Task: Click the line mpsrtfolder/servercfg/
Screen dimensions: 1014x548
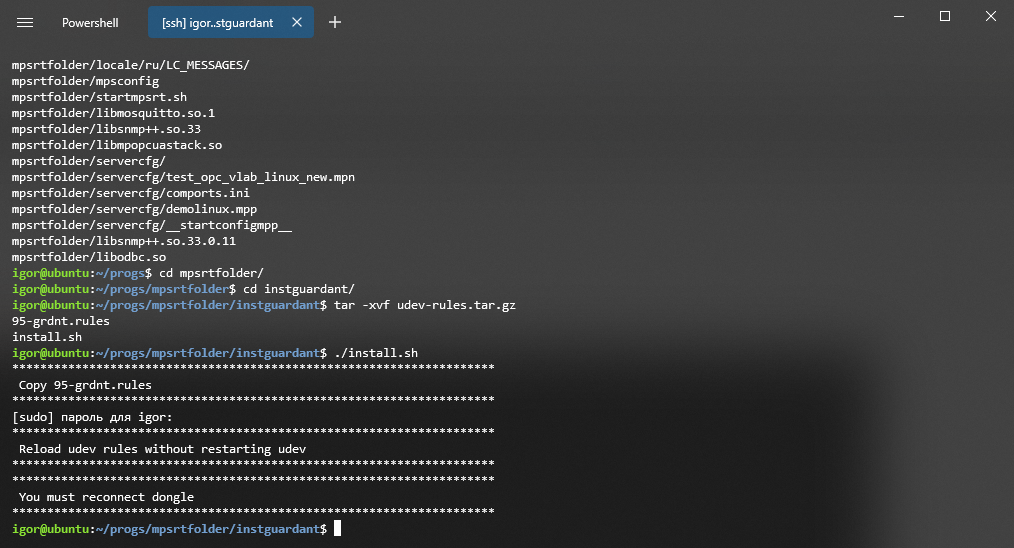Action: [x=89, y=161]
